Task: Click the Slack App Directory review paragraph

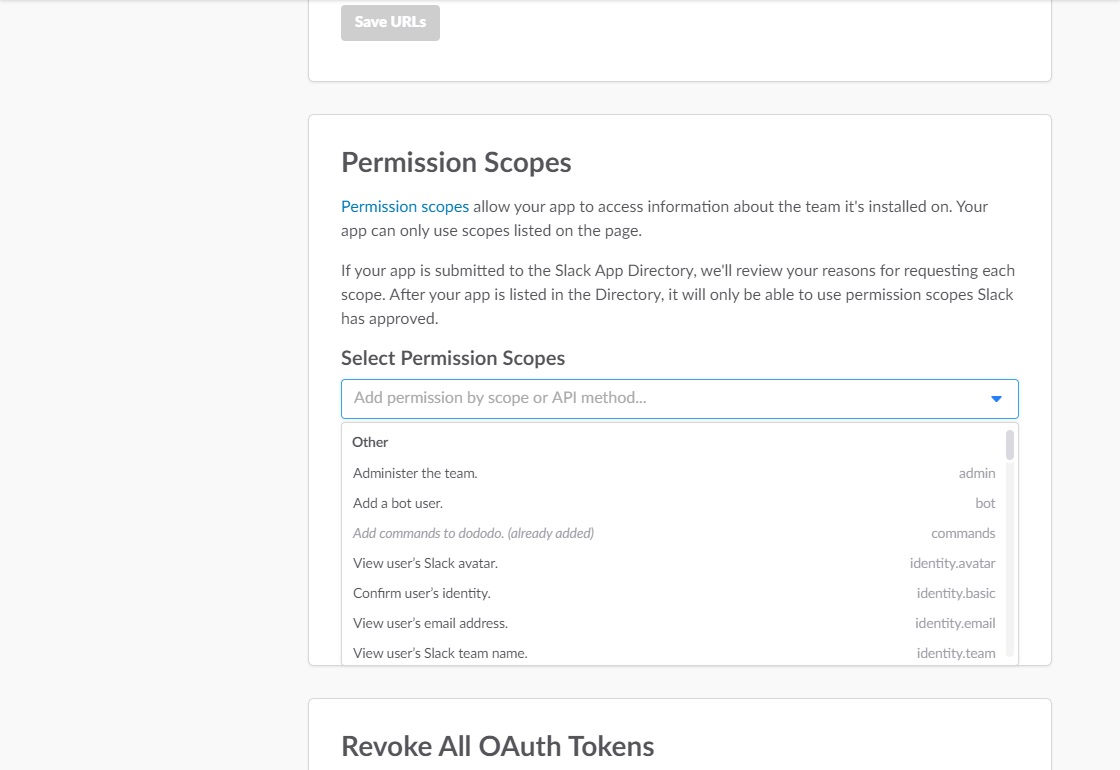Action: (678, 295)
